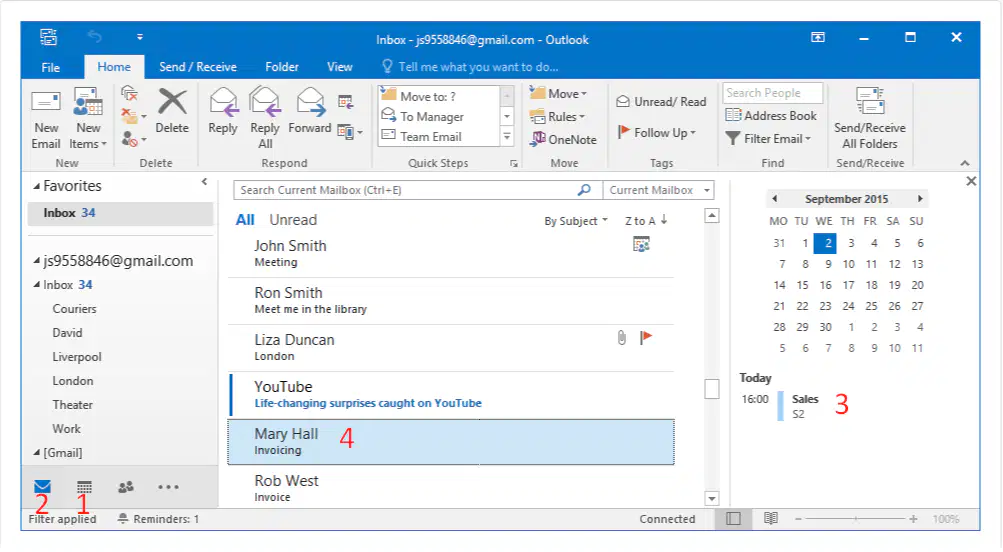The height and width of the screenshot is (552, 1003).
Task: Open Ribbon Display Options
Action: [817, 38]
